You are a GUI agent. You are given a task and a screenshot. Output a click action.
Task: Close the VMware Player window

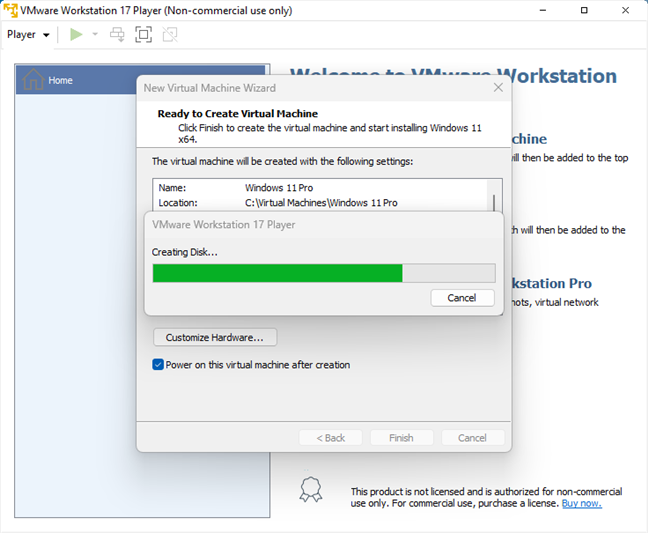point(625,10)
